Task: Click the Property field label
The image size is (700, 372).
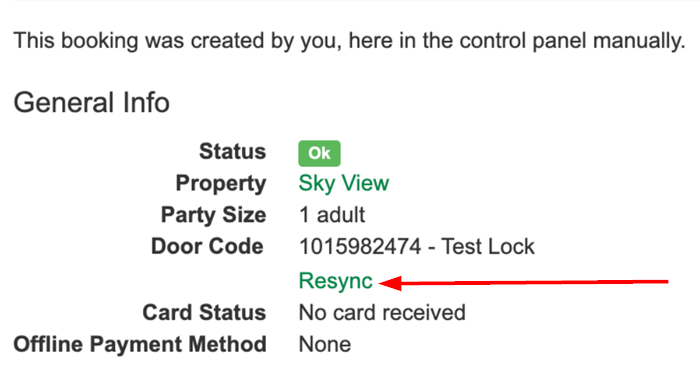Action: 221,184
